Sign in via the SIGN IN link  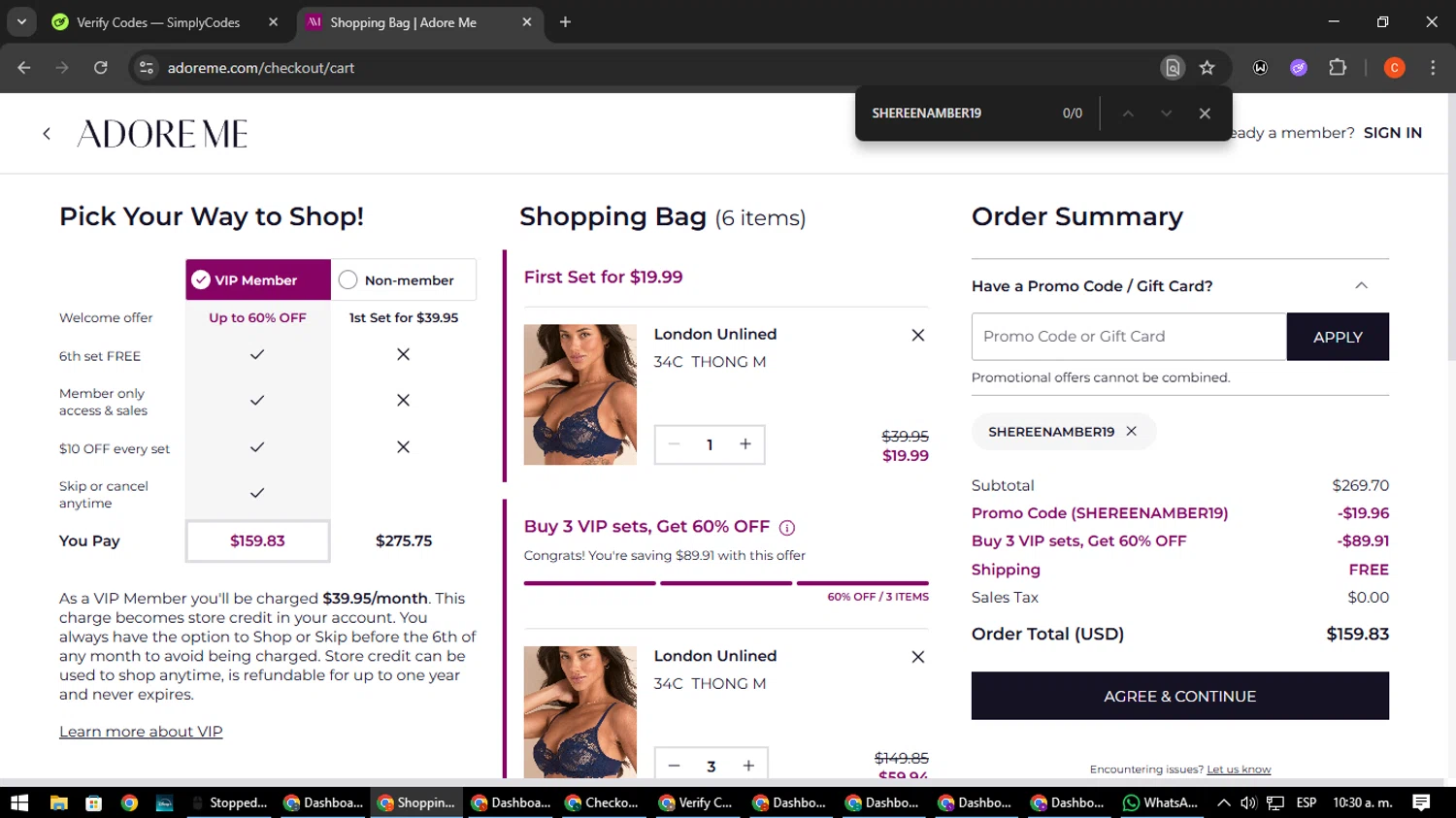[1392, 133]
